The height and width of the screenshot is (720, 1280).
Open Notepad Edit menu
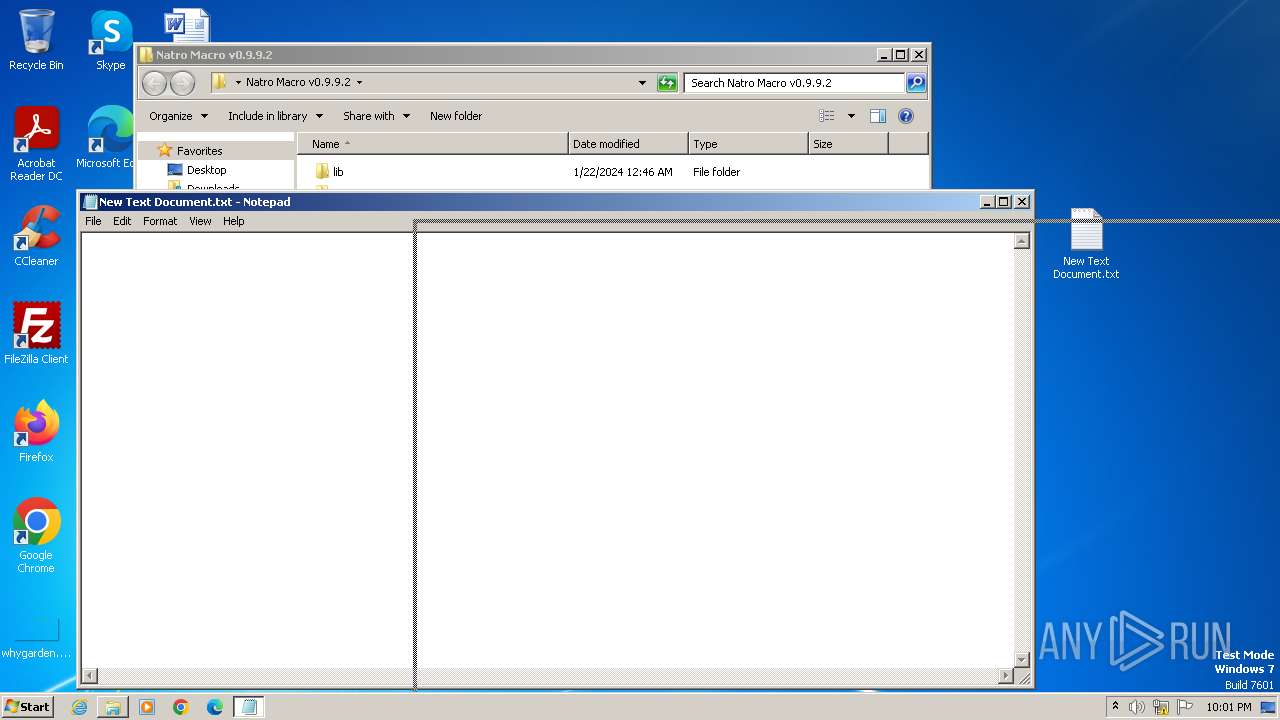(122, 221)
